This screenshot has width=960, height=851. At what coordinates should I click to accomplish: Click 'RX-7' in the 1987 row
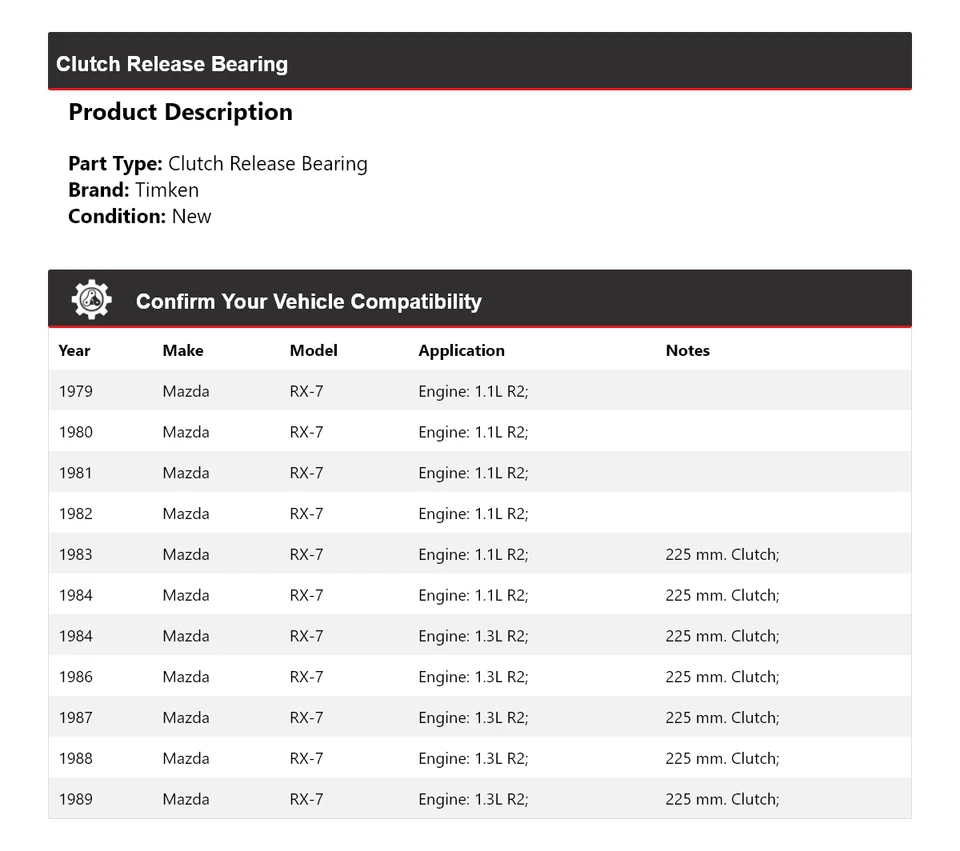coord(307,718)
